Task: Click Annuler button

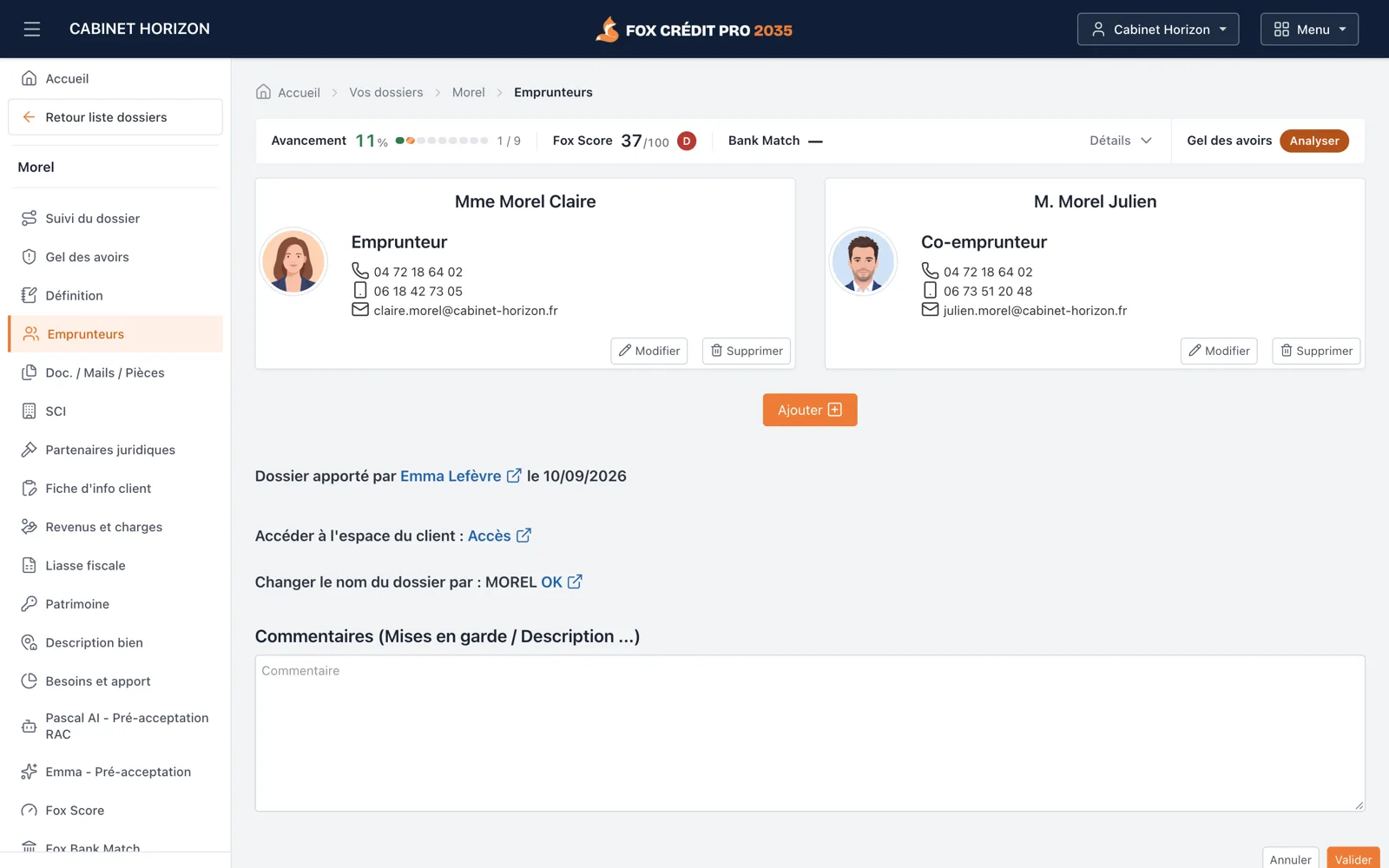Action: pyautogui.click(x=1291, y=858)
